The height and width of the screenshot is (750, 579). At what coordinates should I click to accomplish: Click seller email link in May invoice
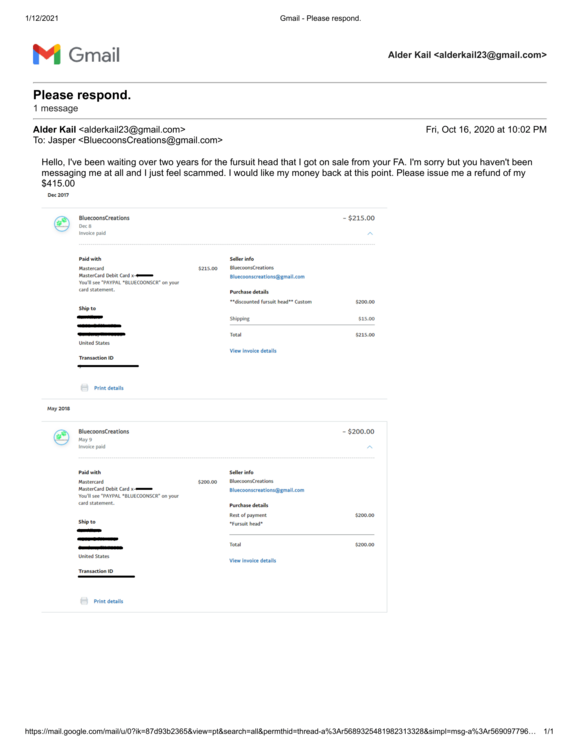coord(267,490)
